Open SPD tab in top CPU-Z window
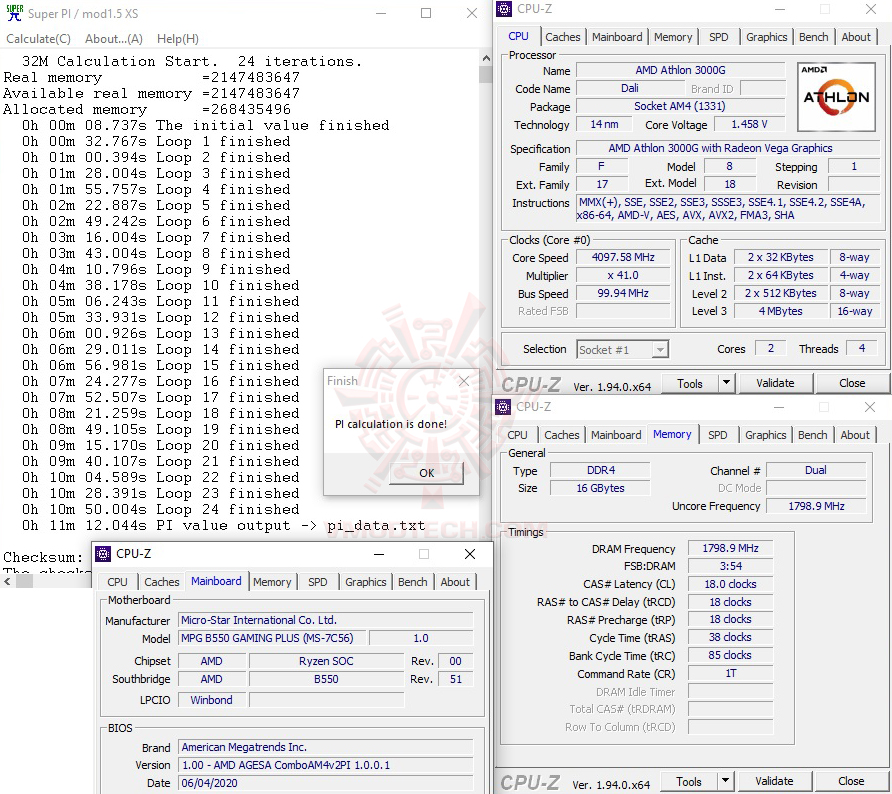Screen dimensions: 892x794 click(718, 37)
